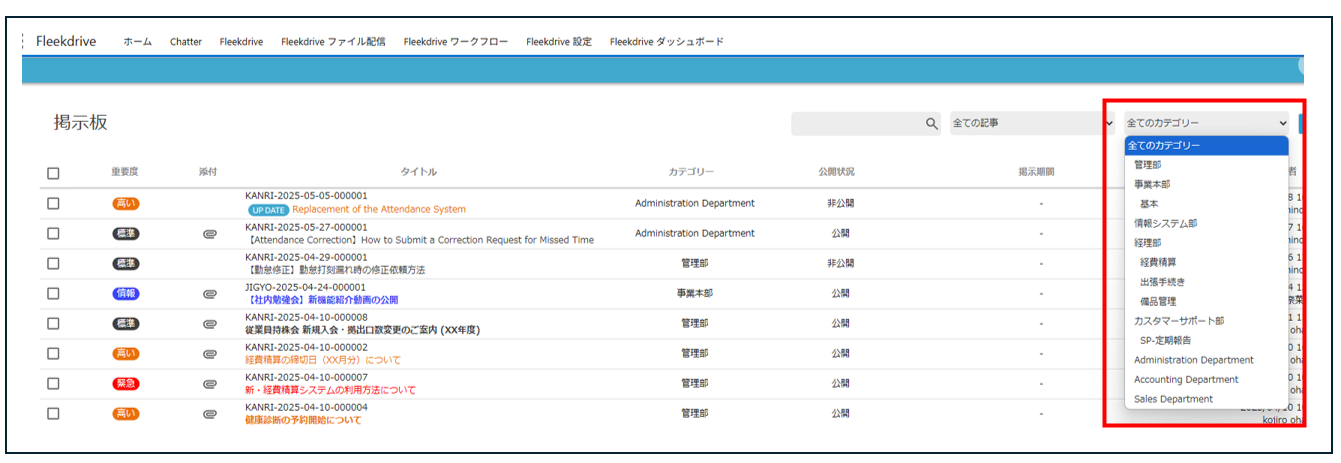The height and width of the screenshot is (463, 1341).
Task: Open the Chatter tab
Action: 186,42
